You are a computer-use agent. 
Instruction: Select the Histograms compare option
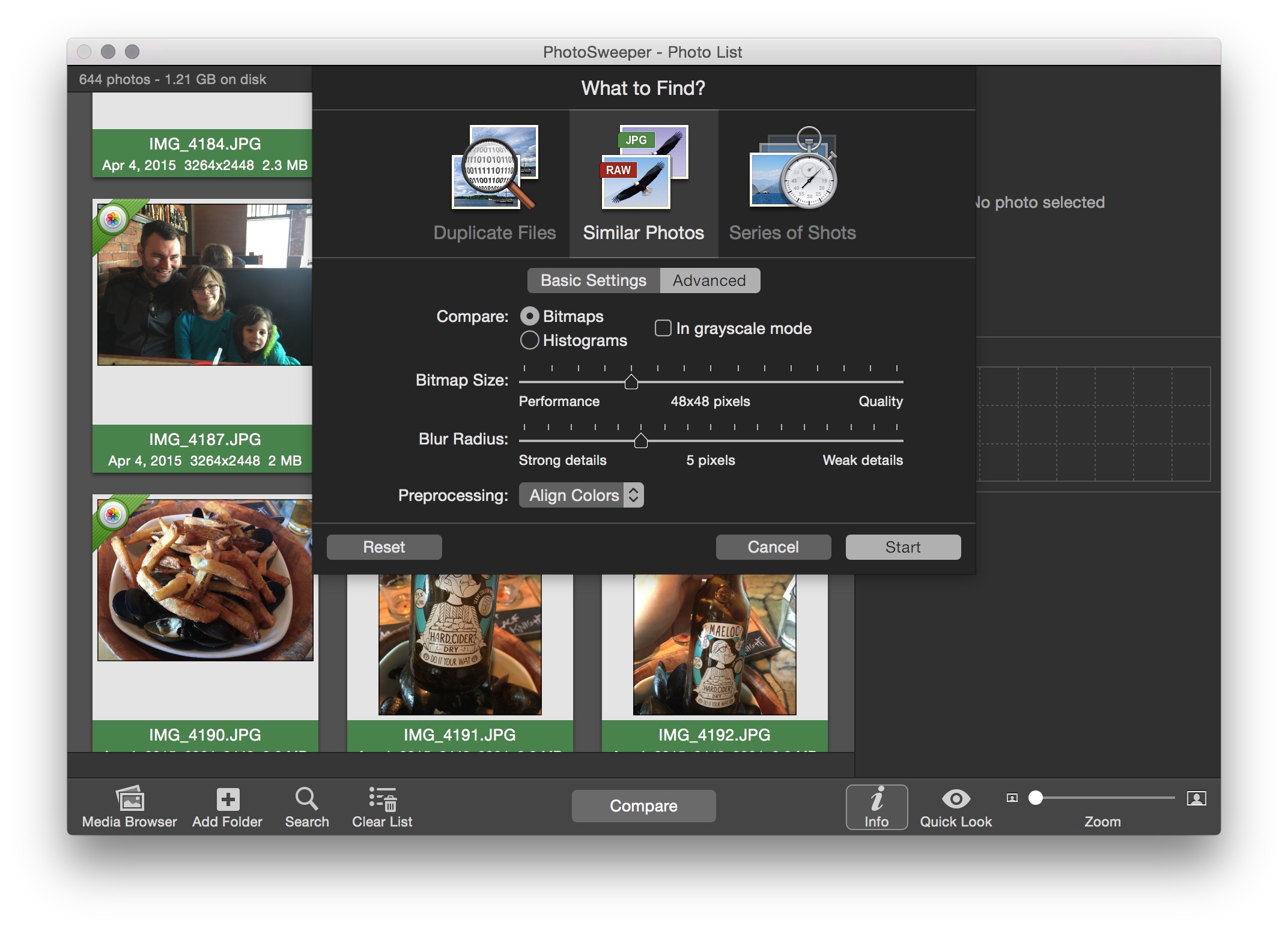529,340
